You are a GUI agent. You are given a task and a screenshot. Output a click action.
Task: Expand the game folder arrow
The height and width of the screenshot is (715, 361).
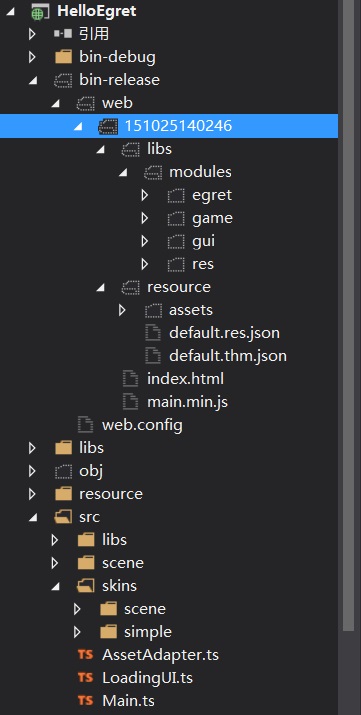click(x=145, y=218)
